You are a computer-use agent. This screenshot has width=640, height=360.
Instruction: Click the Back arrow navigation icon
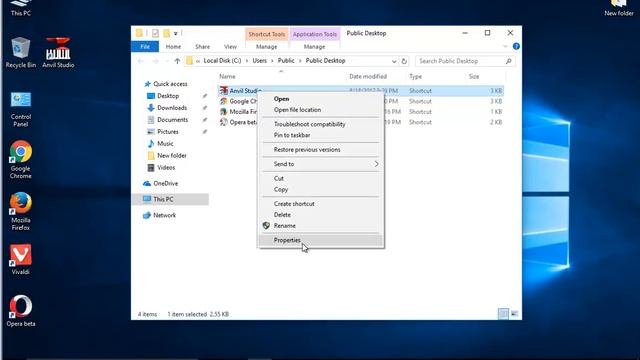tap(141, 61)
